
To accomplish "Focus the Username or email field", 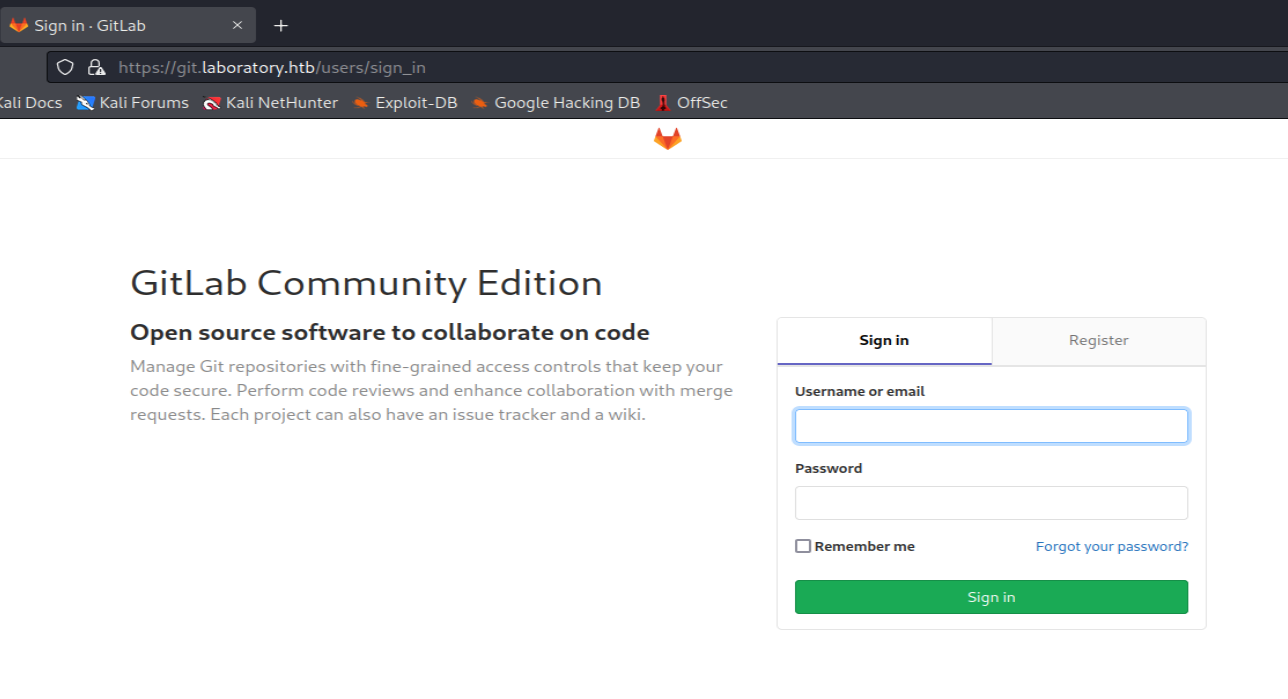I will pyautogui.click(x=991, y=426).
